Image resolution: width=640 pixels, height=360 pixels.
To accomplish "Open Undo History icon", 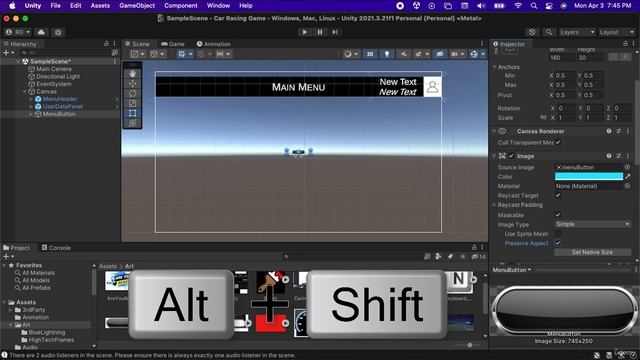I will [532, 32].
